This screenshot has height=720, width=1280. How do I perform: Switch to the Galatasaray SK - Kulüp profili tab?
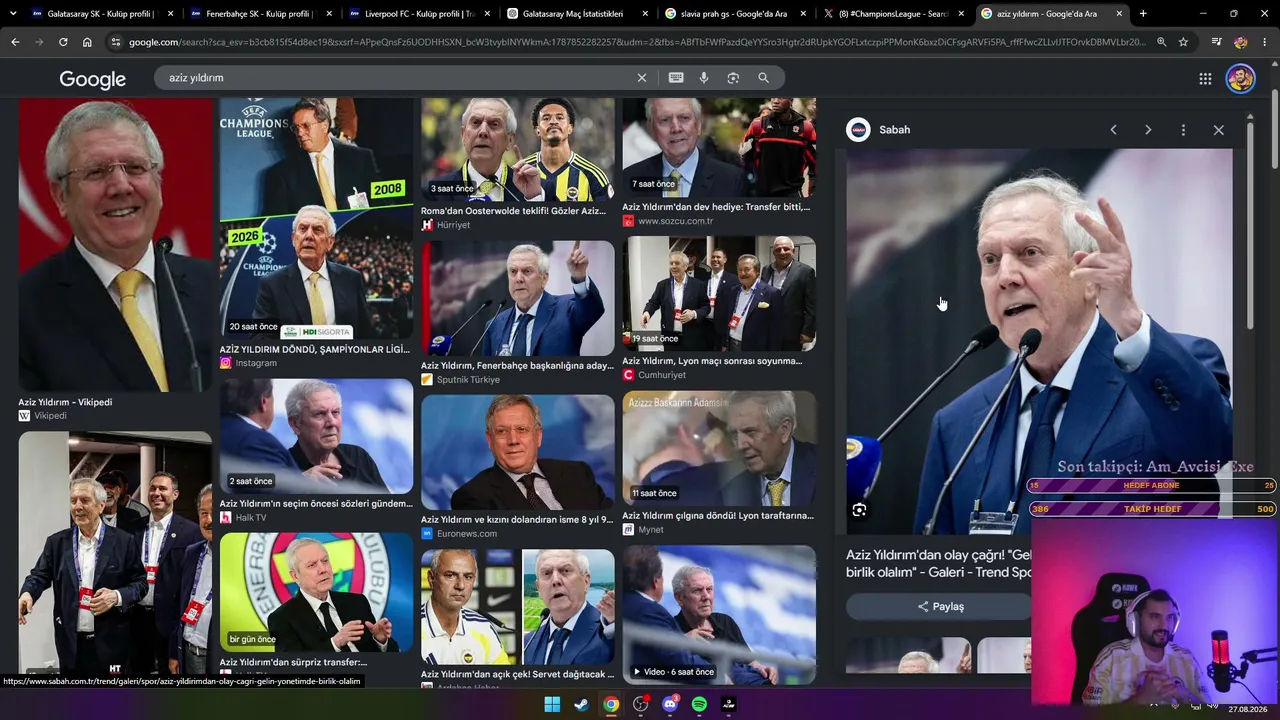tap(101, 14)
